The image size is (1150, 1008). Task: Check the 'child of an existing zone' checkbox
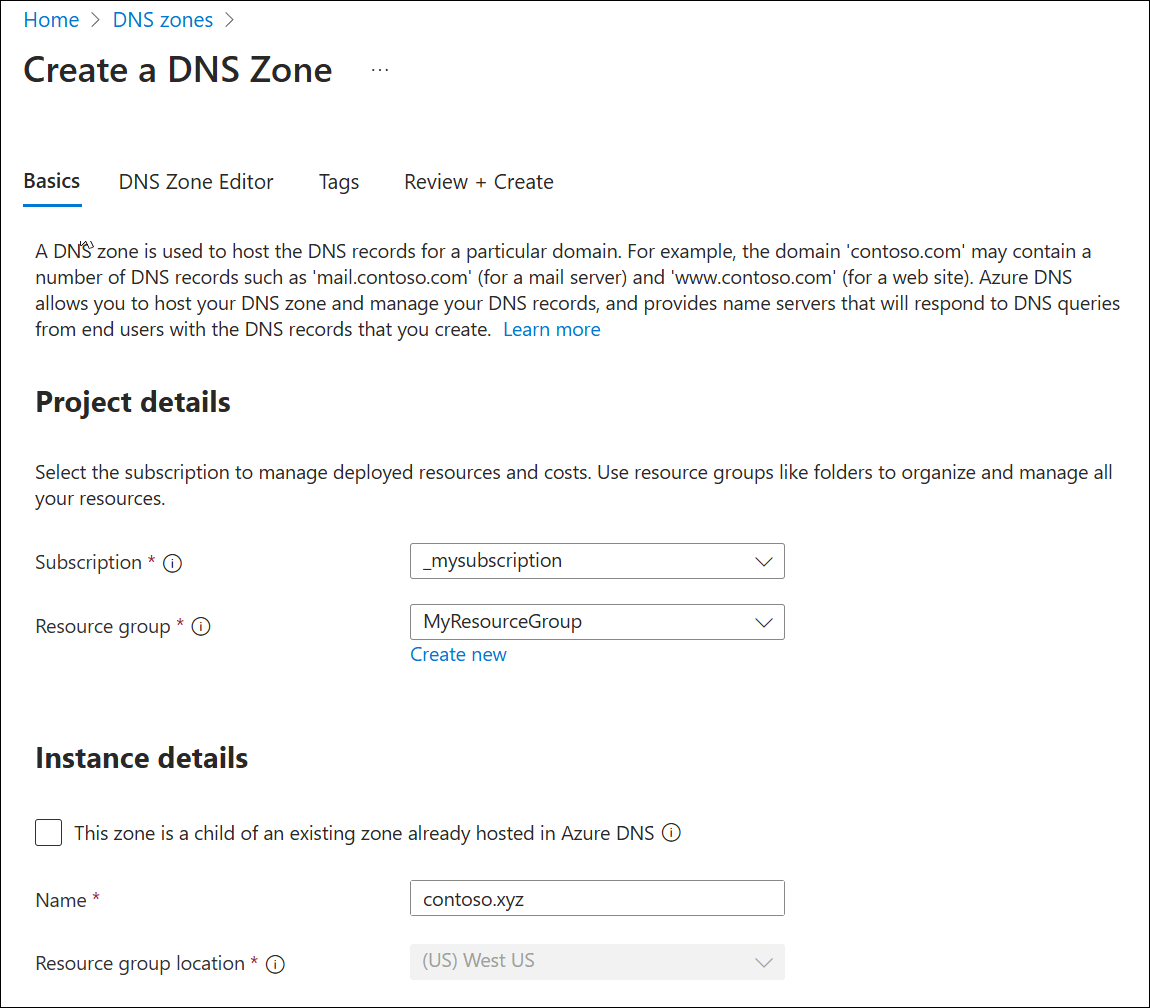click(x=48, y=832)
